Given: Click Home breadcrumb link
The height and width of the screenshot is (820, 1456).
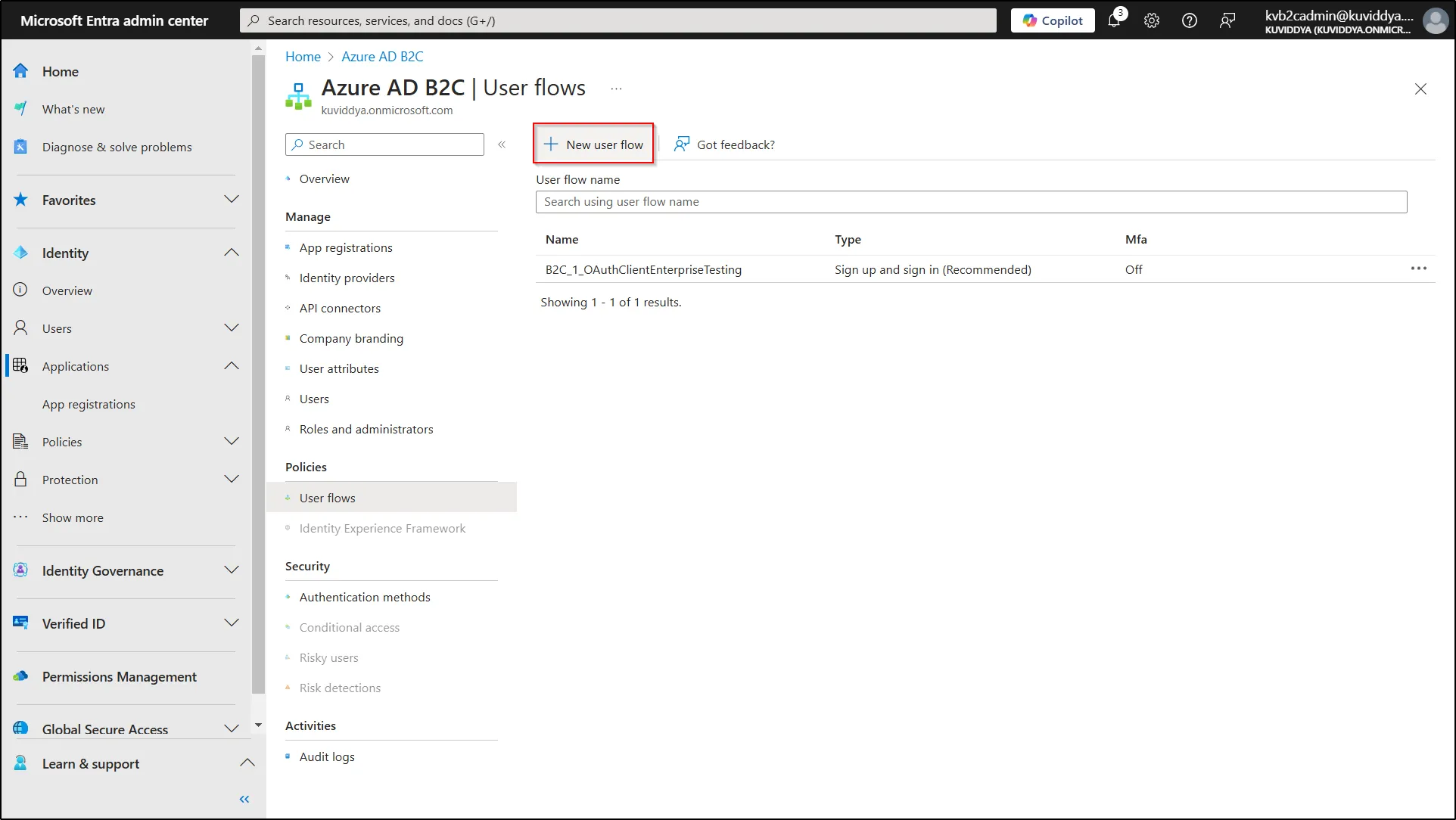Looking at the screenshot, I should point(303,57).
